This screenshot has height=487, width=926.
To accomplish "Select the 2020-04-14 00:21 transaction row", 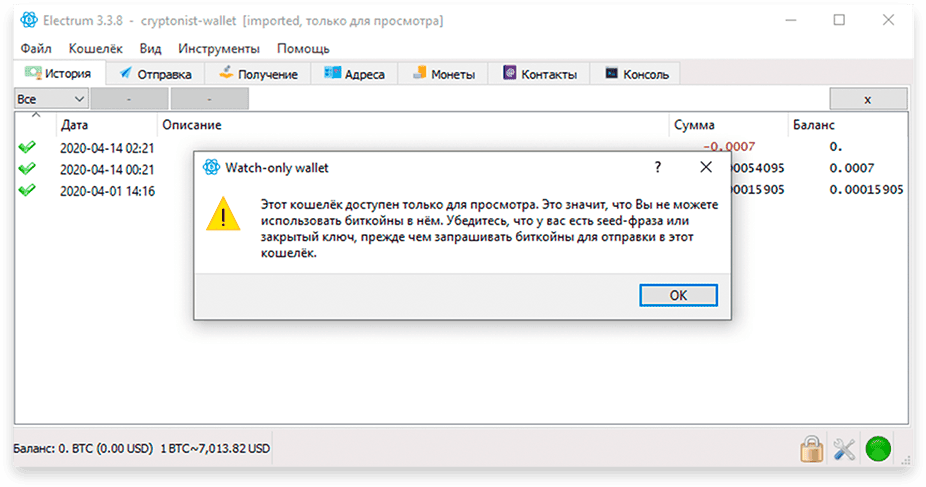I will coord(461,169).
